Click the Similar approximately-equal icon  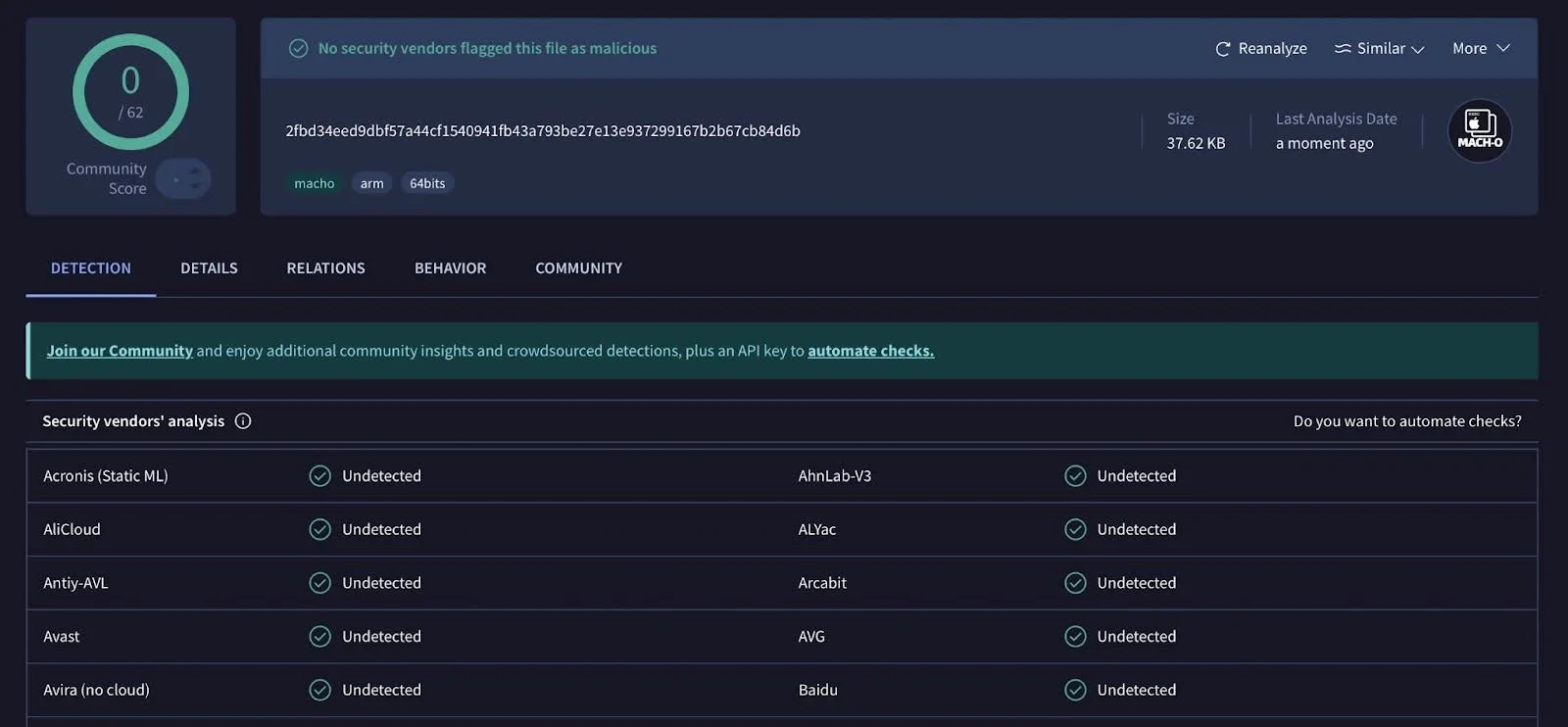[x=1343, y=48]
